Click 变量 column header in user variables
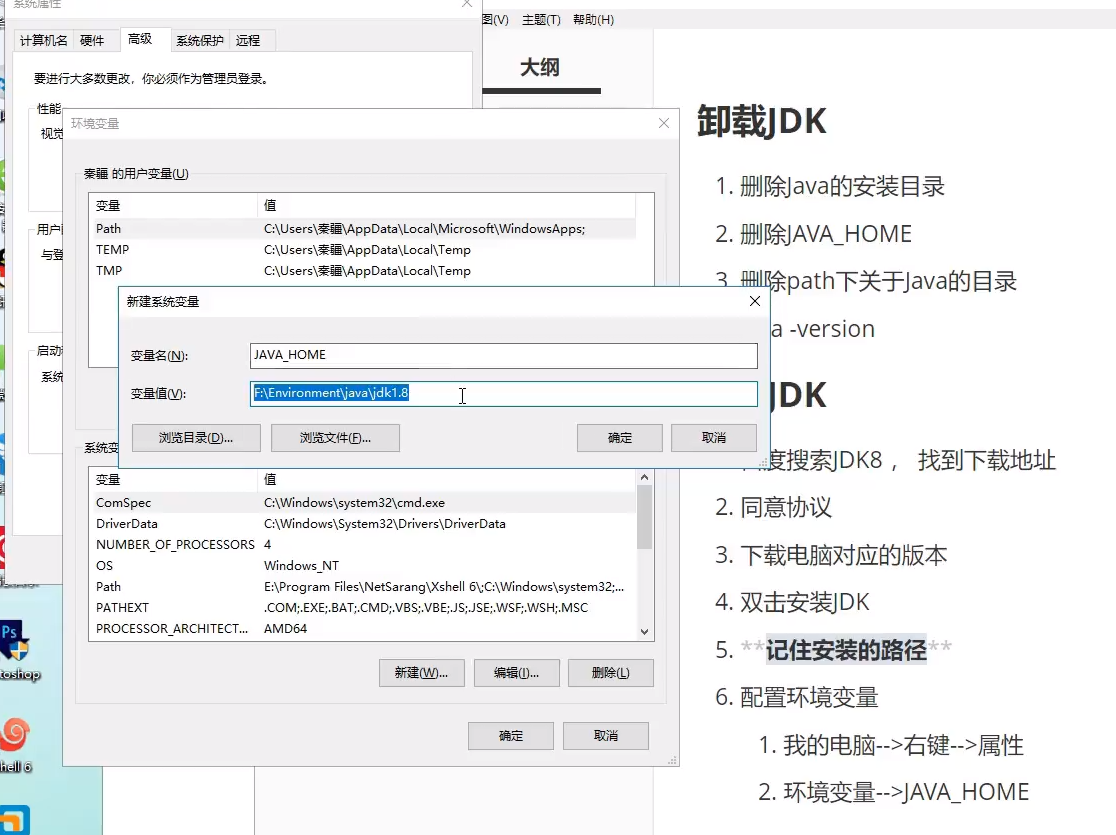The height and width of the screenshot is (835, 1116). coord(173,206)
